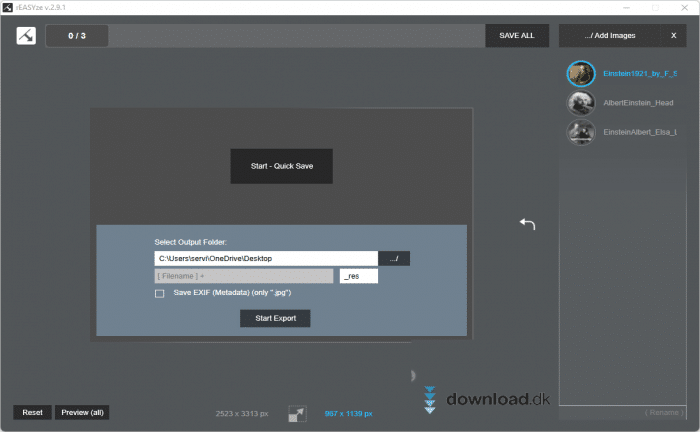Select the EinsteinAlbert_Elsa image thumbnail
The width and height of the screenshot is (700, 432).
point(581,132)
